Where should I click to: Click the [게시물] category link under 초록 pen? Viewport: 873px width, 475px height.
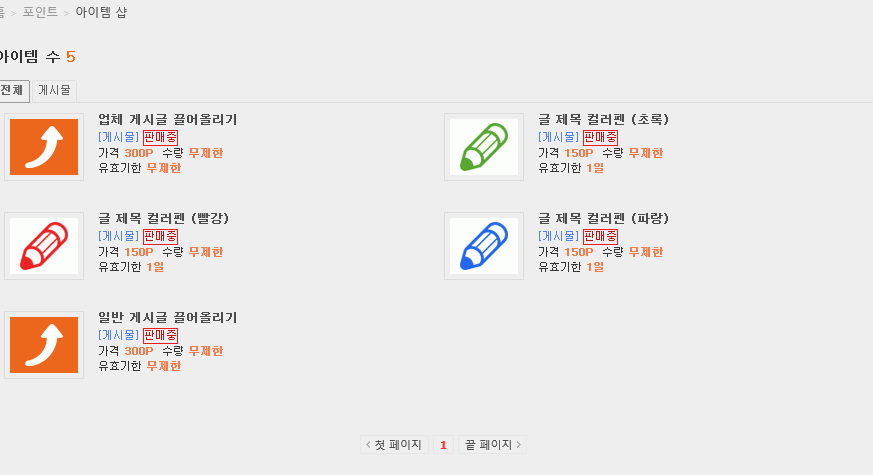tap(558, 137)
